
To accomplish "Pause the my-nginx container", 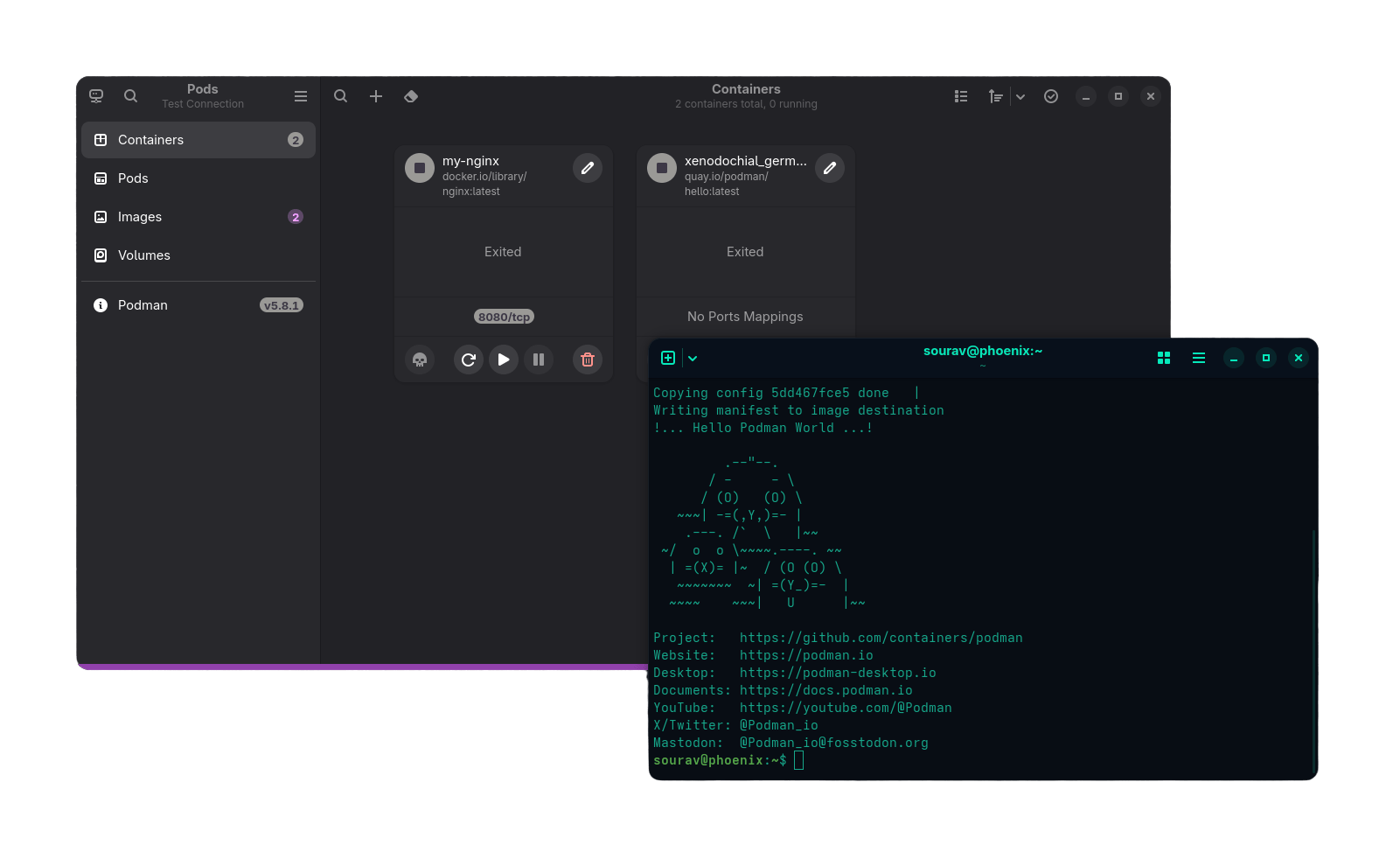I will tap(539, 360).
